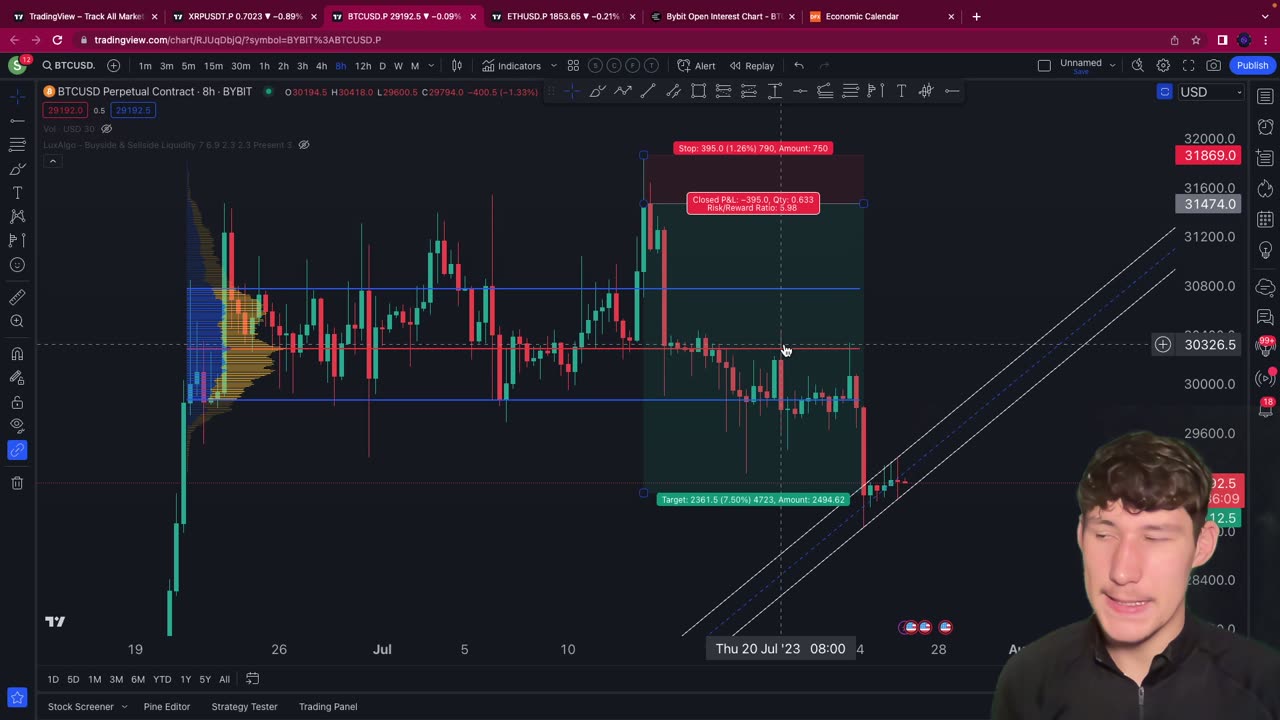
Task: Open Indicators dialog
Action: (x=511, y=65)
